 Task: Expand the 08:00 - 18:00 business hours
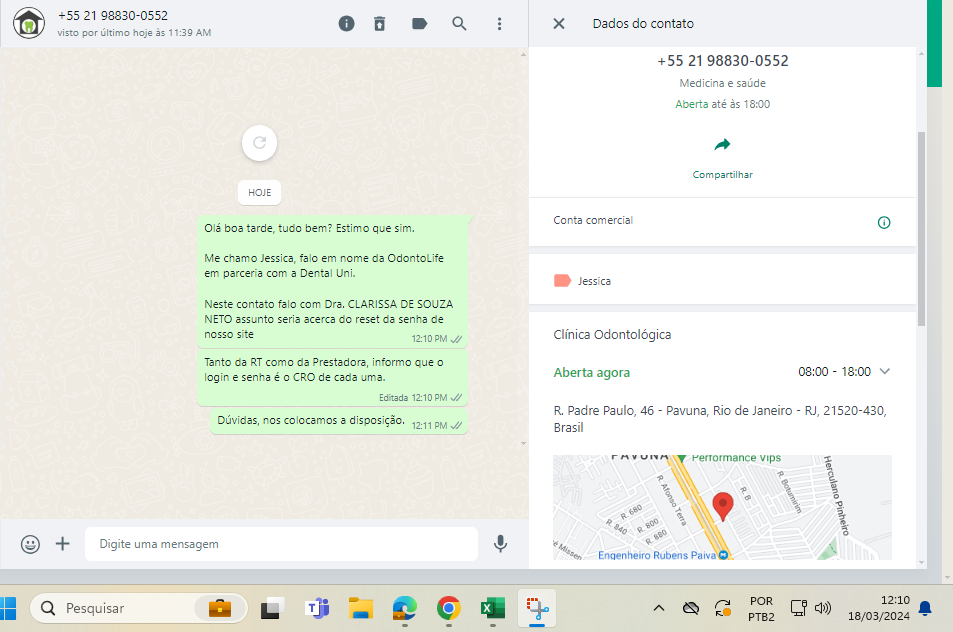pyautogui.click(x=884, y=372)
